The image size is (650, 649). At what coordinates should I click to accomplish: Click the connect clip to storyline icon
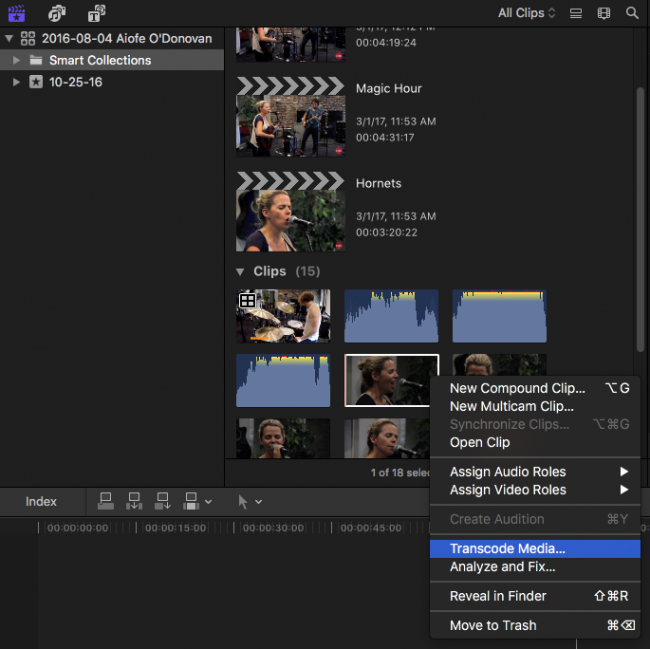[x=106, y=501]
